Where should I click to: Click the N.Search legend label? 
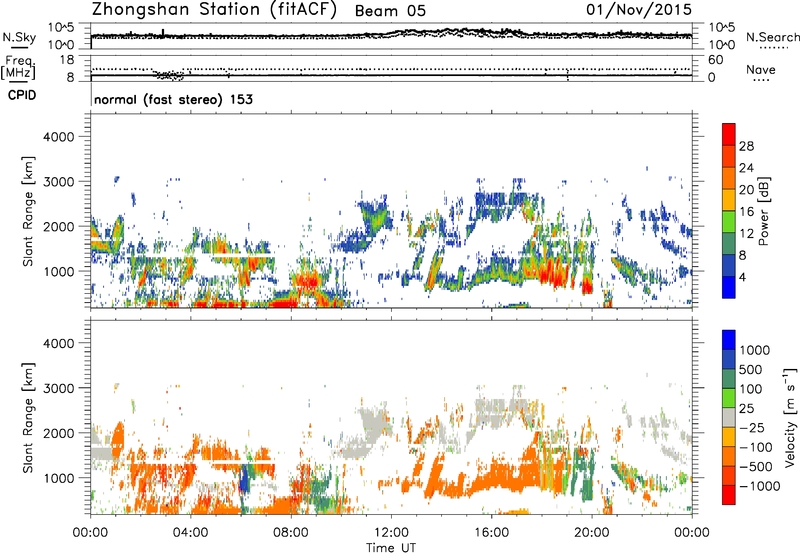click(x=772, y=37)
